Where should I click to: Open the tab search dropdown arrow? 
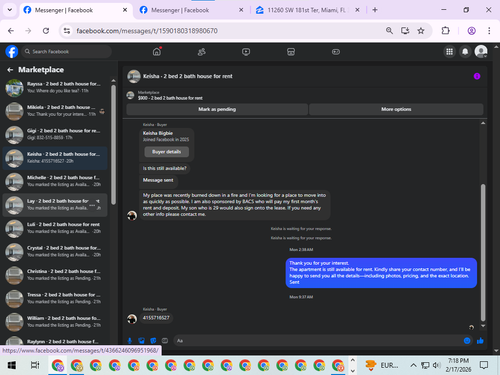10,10
